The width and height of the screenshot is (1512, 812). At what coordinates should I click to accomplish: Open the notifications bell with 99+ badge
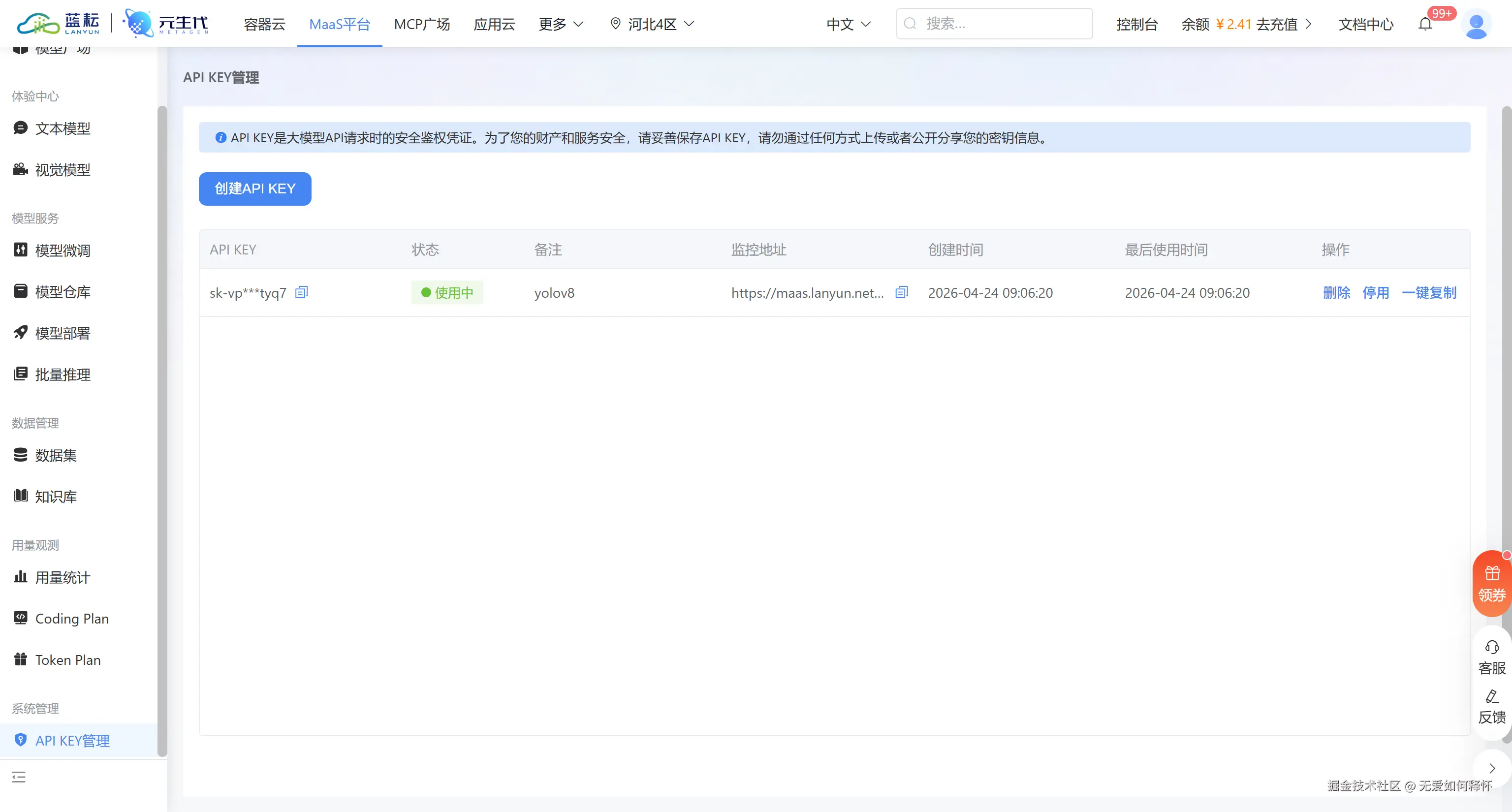point(1426,24)
